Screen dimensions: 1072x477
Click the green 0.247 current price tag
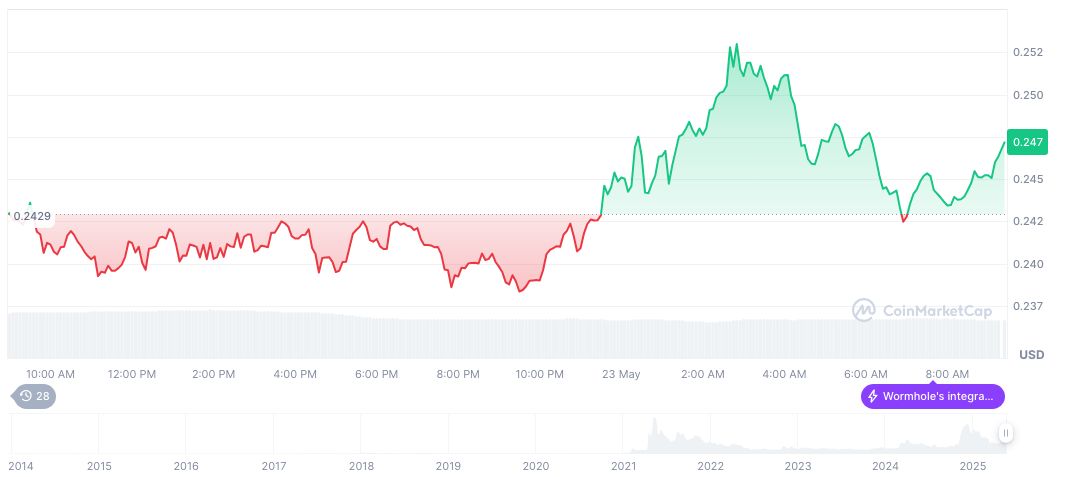[x=1027, y=142]
